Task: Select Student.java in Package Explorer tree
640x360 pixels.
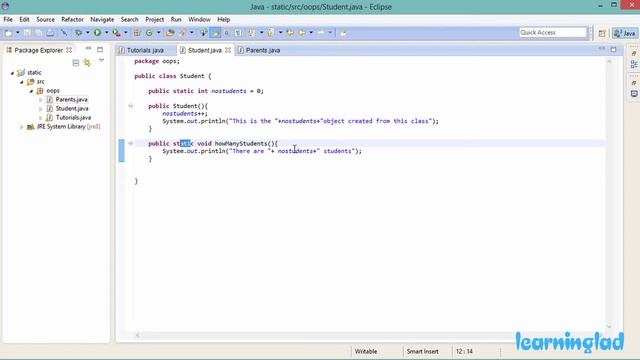Action: 72,109
